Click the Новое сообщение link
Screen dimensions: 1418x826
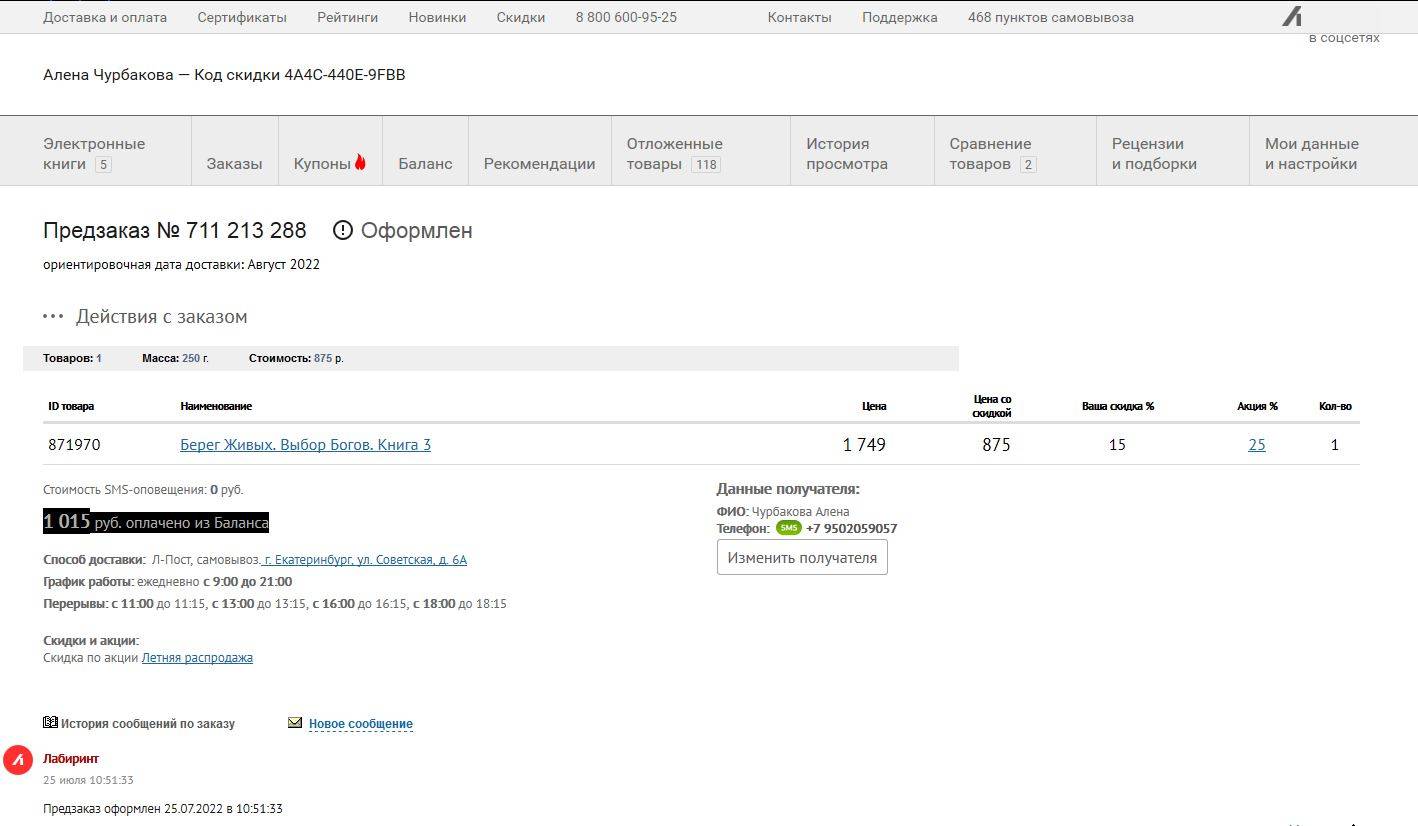[x=361, y=724]
